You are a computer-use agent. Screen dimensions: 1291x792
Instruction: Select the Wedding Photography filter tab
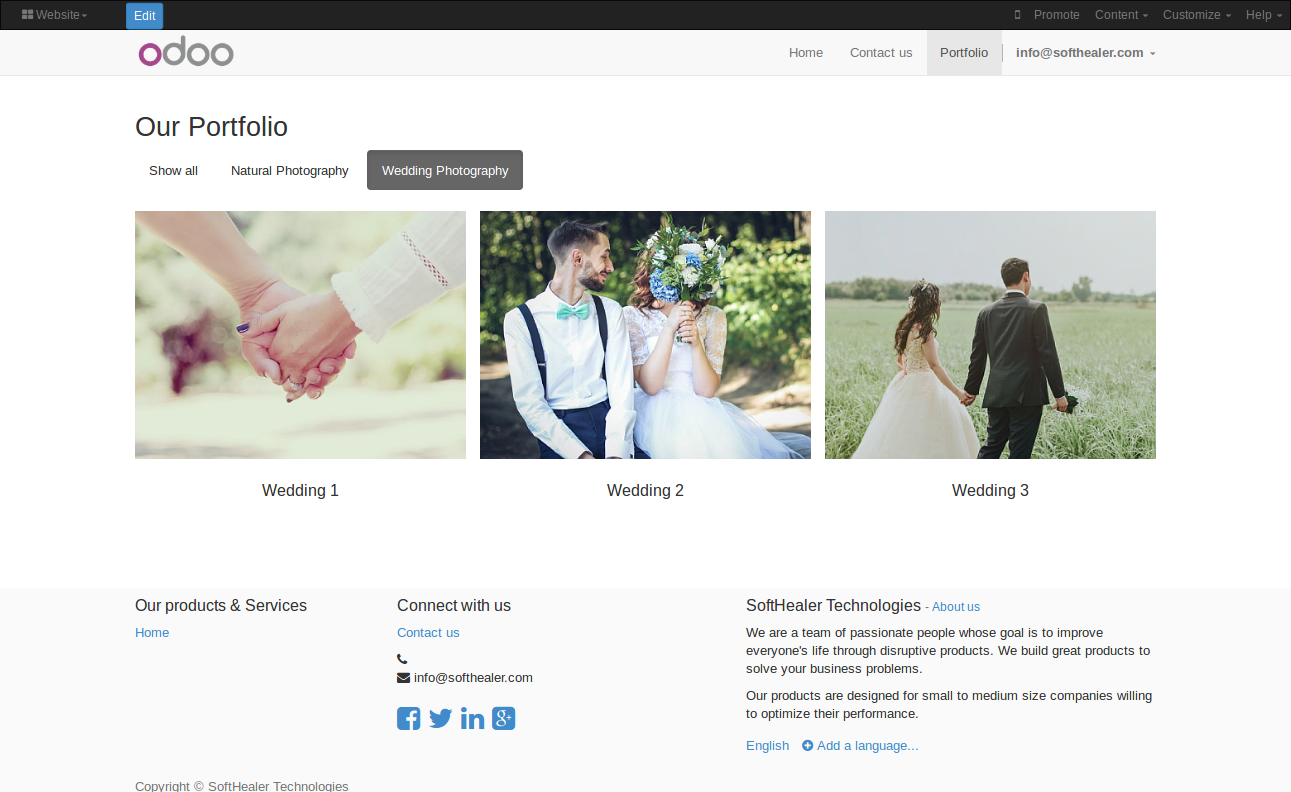445,170
